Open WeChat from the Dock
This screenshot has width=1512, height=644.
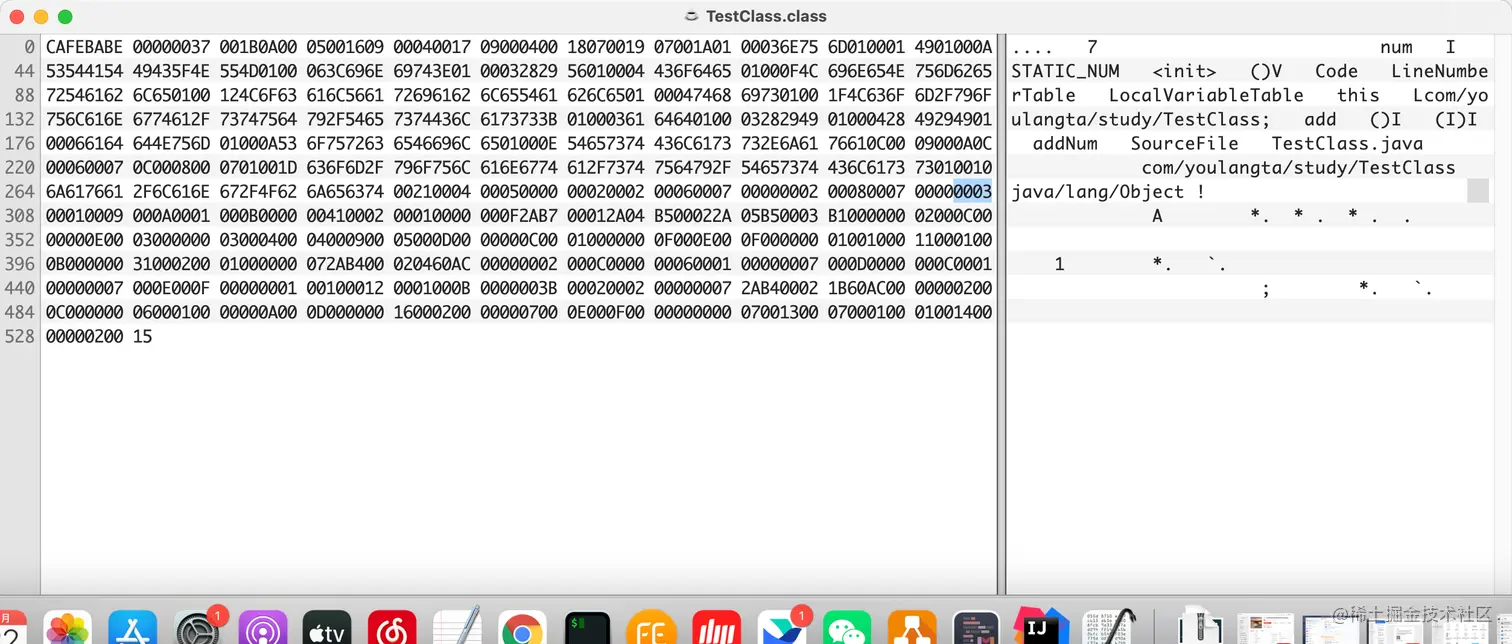pyautogui.click(x=847, y=628)
